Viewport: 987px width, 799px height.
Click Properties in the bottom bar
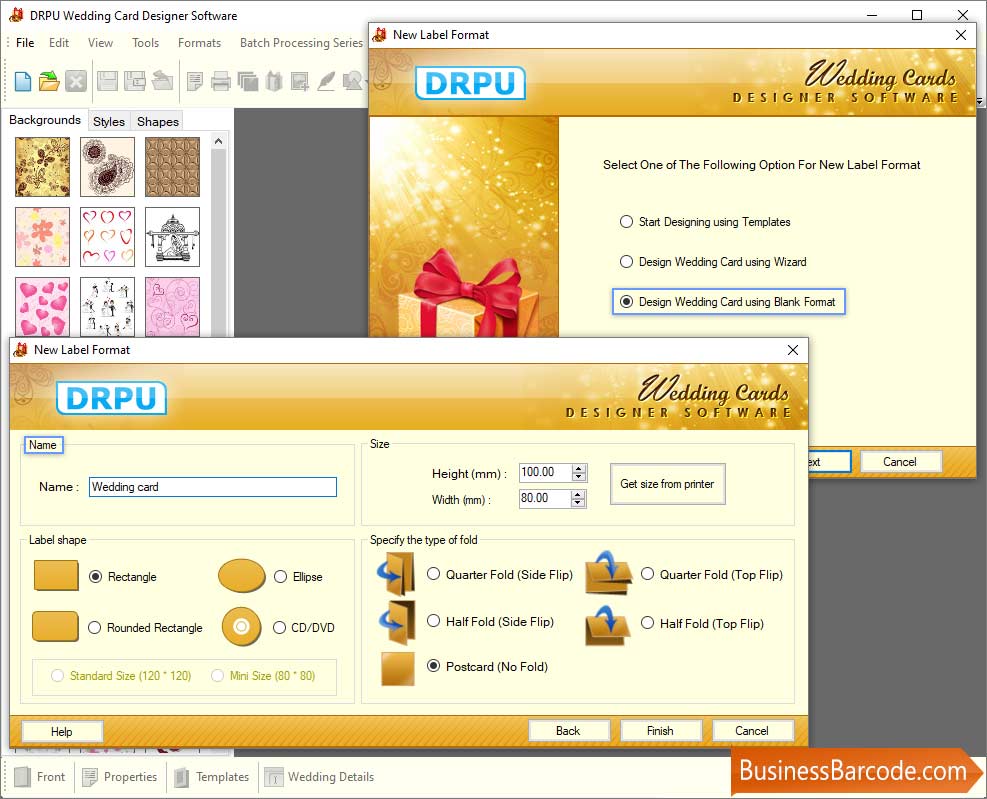click(120, 777)
